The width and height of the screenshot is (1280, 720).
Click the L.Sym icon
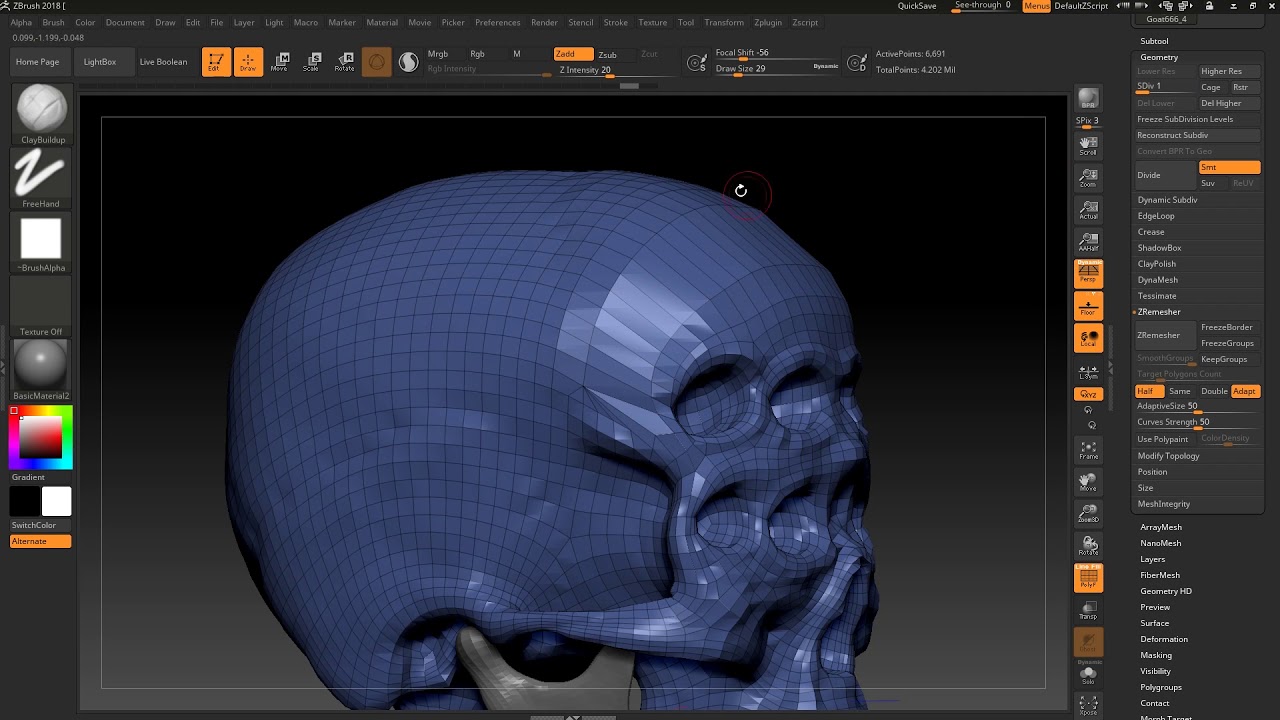click(1088, 372)
